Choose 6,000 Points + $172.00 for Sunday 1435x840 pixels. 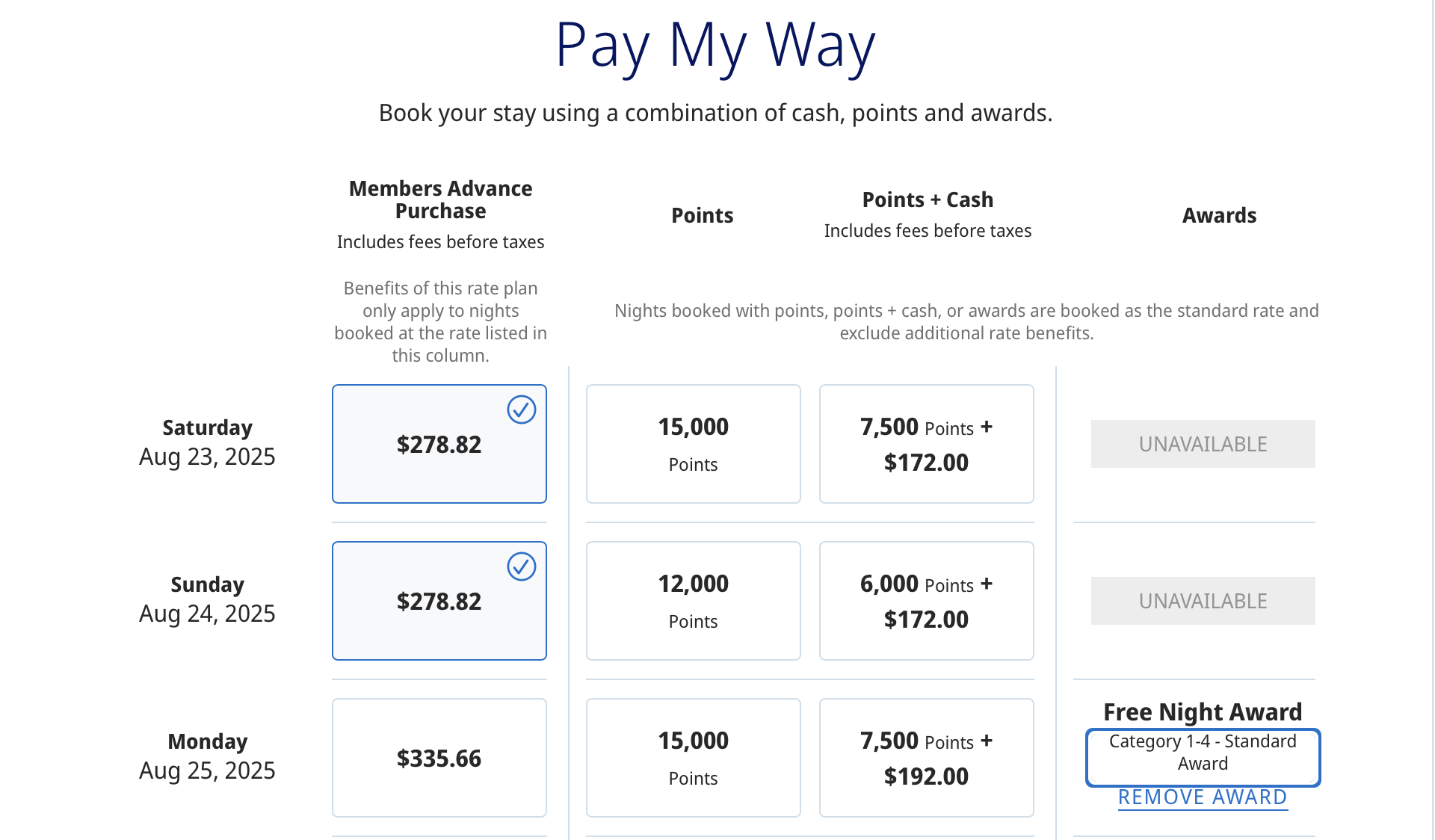coord(926,600)
